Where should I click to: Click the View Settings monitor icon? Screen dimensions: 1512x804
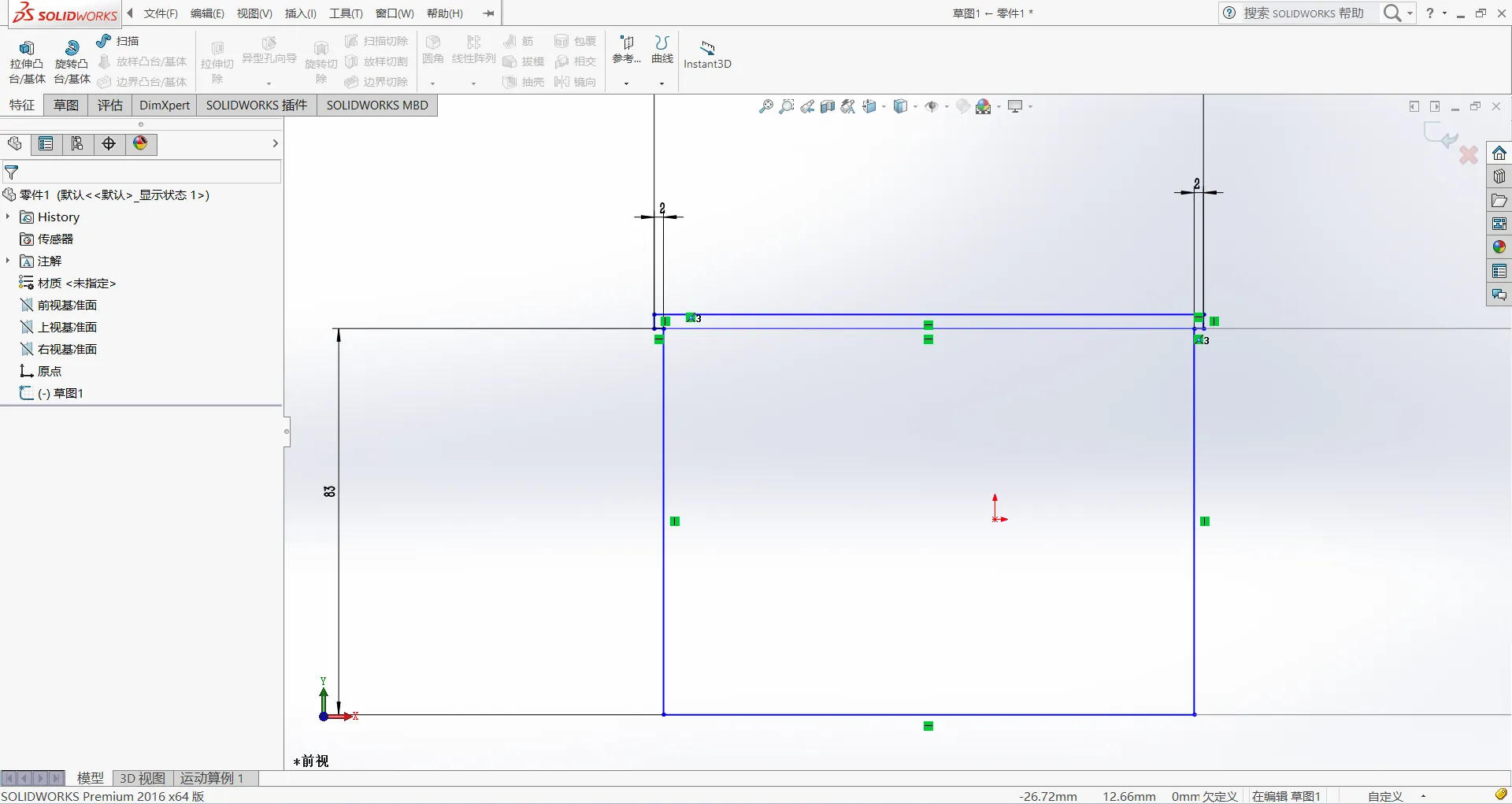(x=1015, y=106)
